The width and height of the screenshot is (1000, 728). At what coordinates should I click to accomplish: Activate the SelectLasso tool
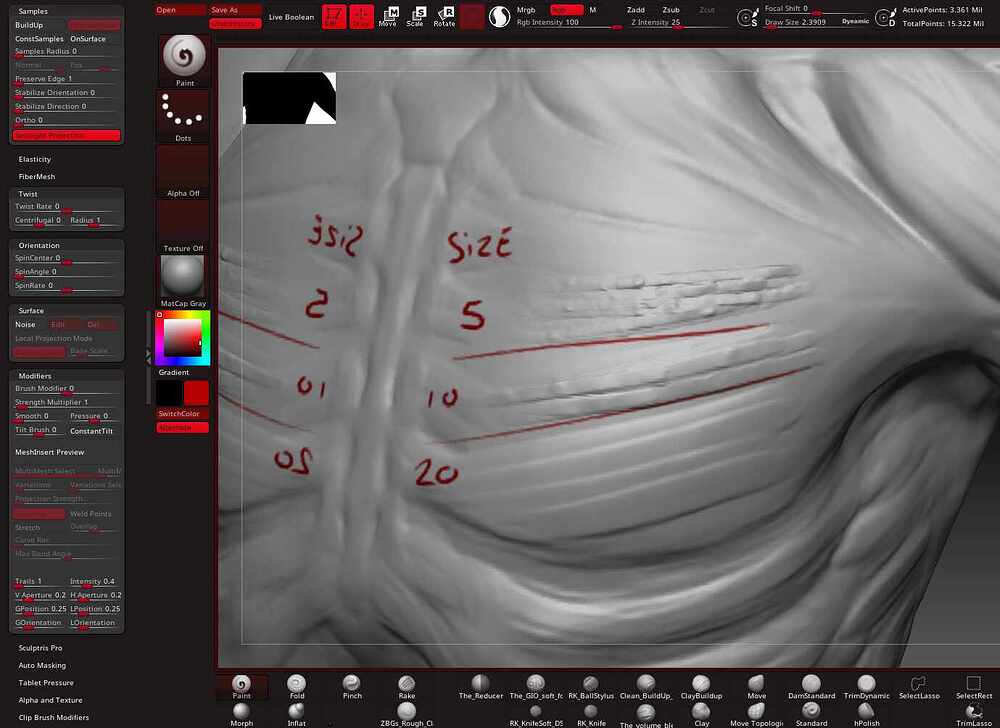point(919,687)
